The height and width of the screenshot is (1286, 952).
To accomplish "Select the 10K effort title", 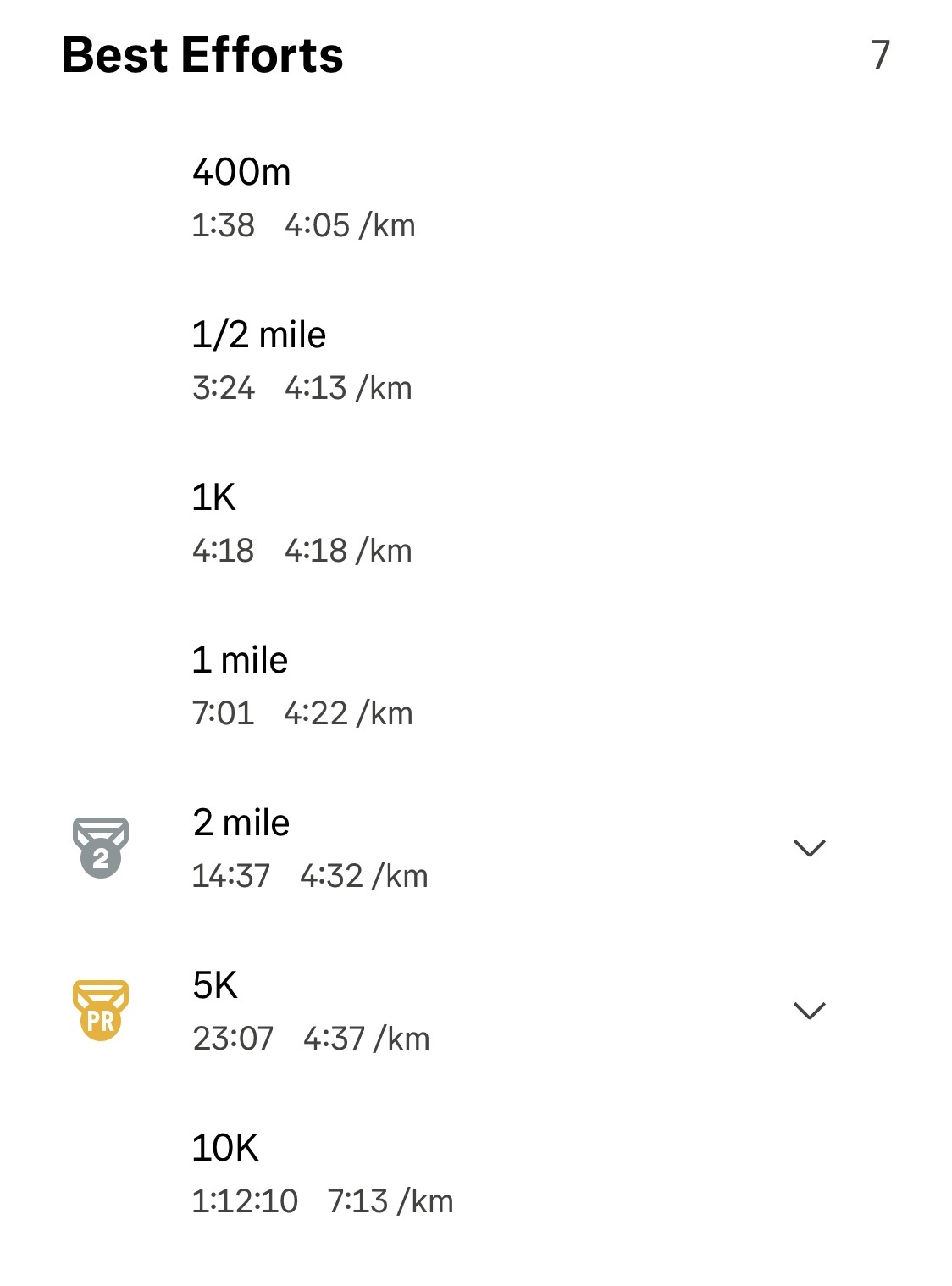I will [225, 1148].
